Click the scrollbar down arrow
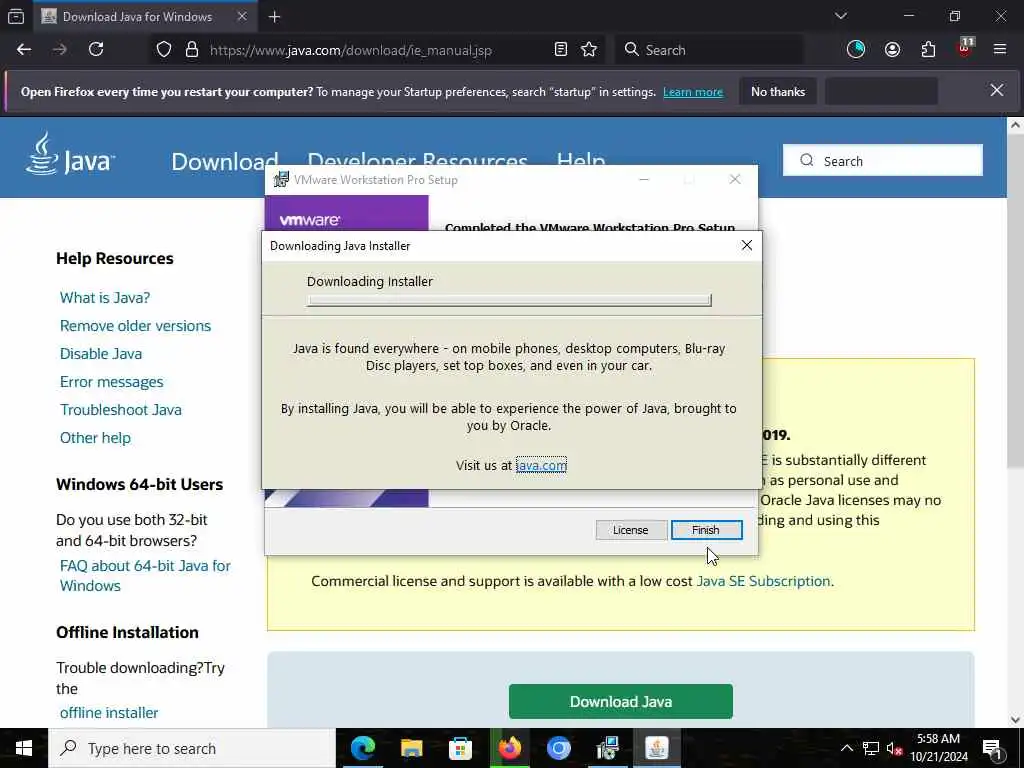The width and height of the screenshot is (1024, 768). point(1015,720)
